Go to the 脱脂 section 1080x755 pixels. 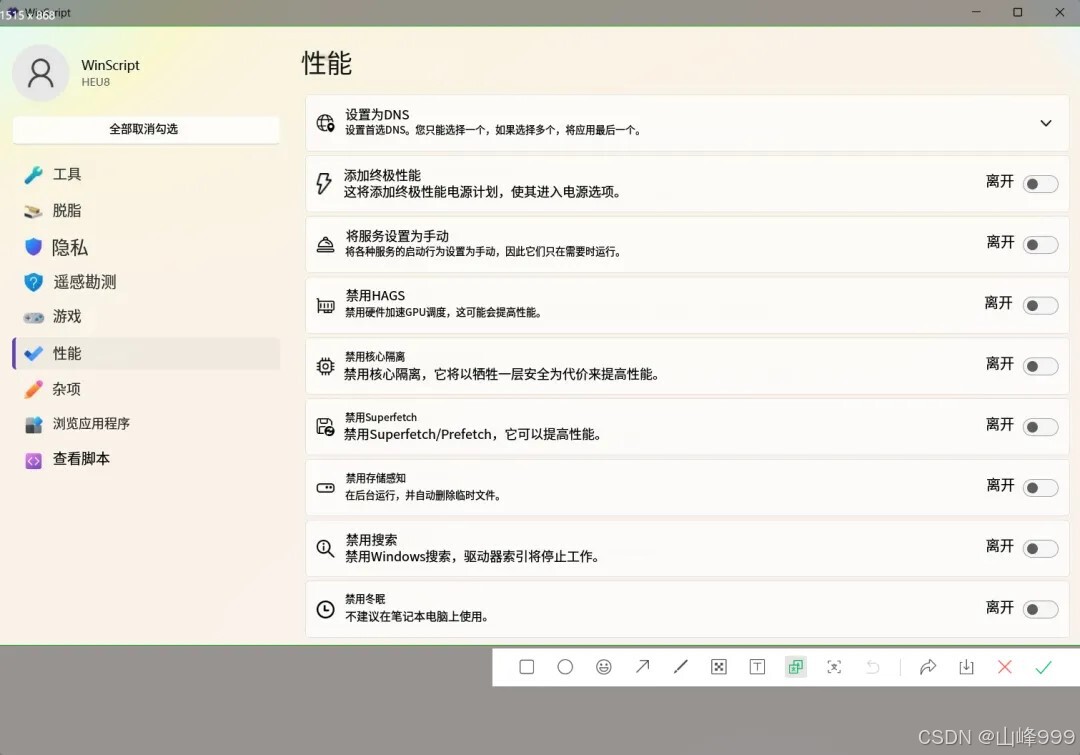click(x=146, y=211)
